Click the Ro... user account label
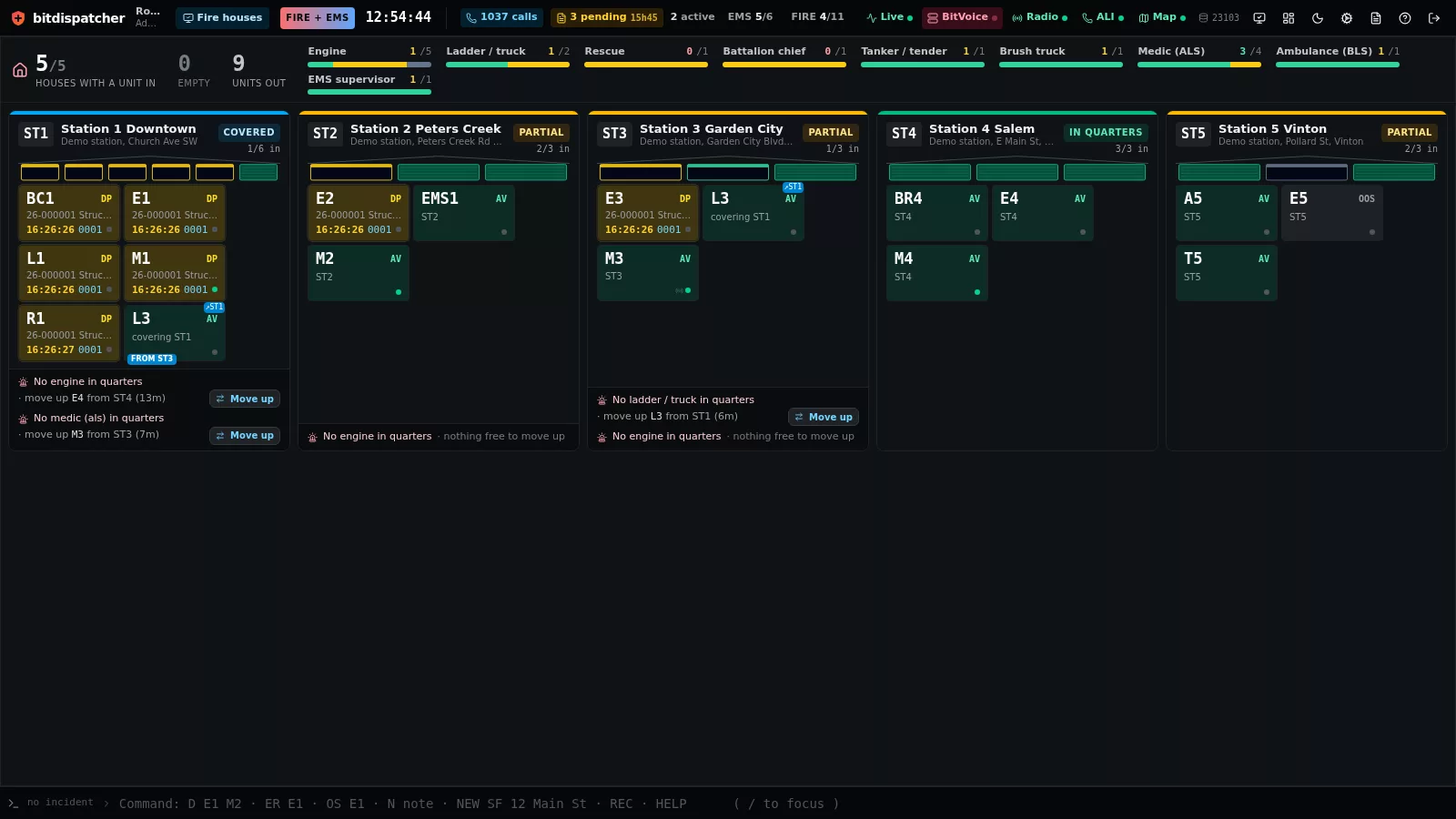 pyautogui.click(x=147, y=17)
